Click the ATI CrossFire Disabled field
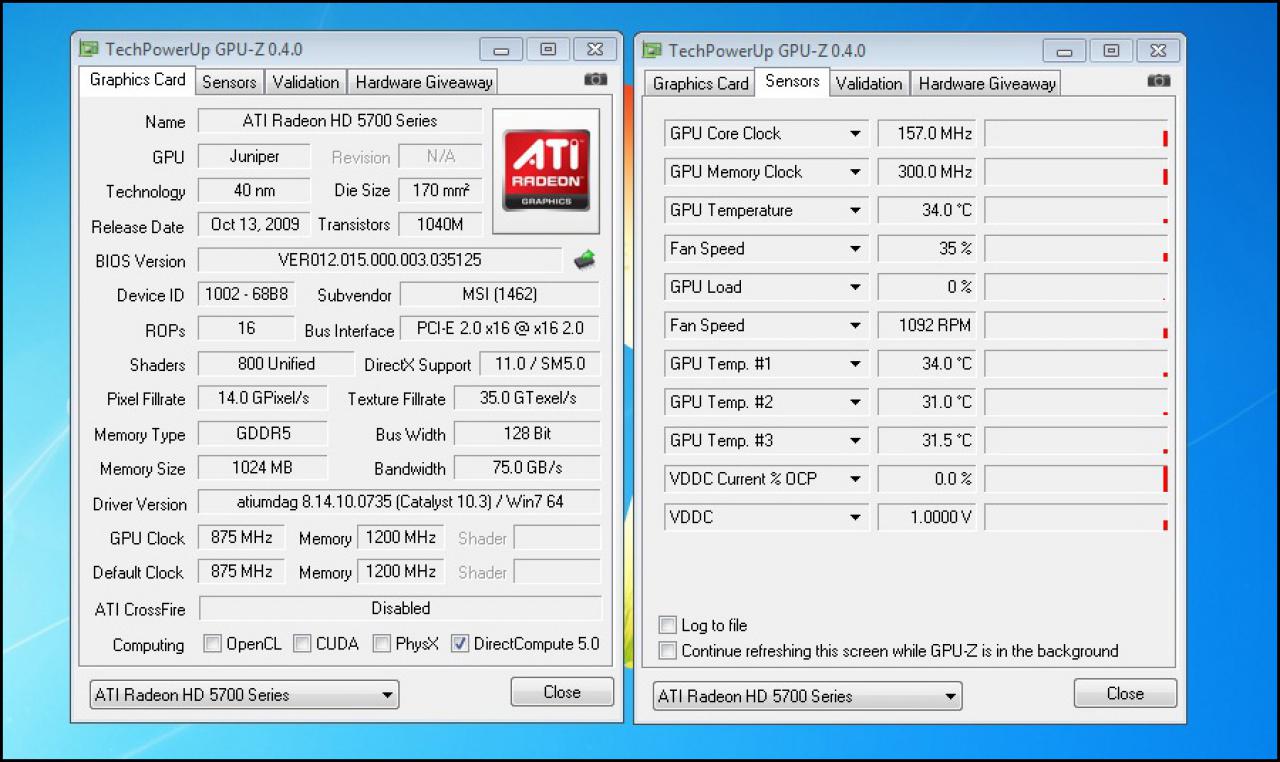Screen dimensions: 1280x762 [401, 608]
